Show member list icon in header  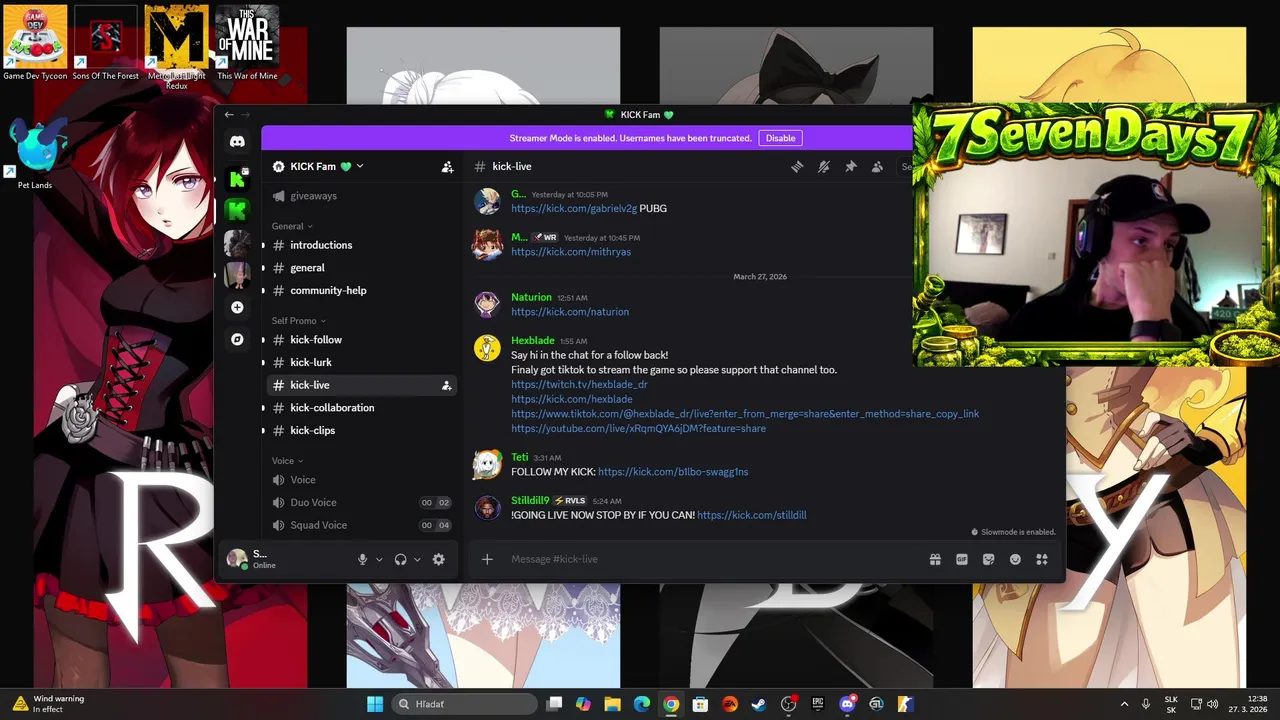point(877,167)
